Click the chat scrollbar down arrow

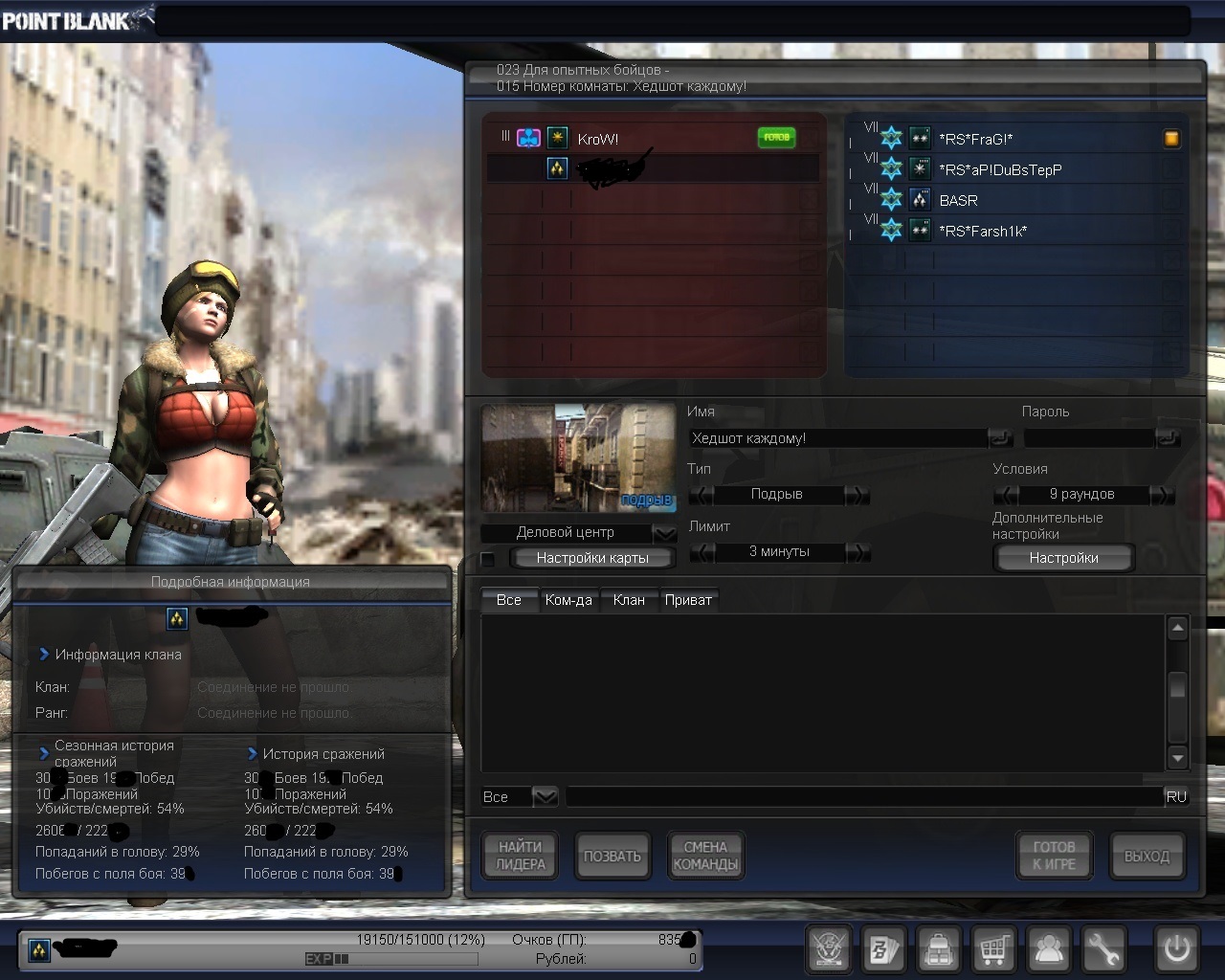click(1178, 758)
